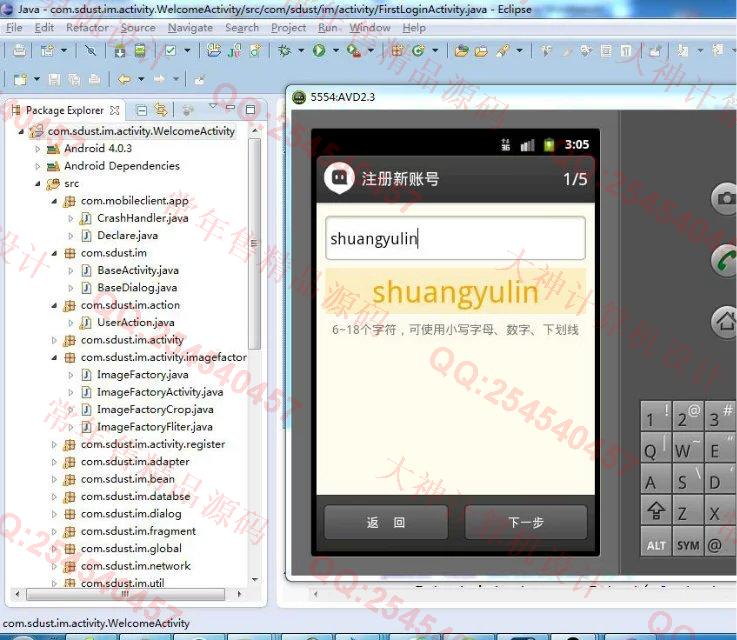Open the Window menu
This screenshot has height=640, width=737.
pyautogui.click(x=370, y=28)
